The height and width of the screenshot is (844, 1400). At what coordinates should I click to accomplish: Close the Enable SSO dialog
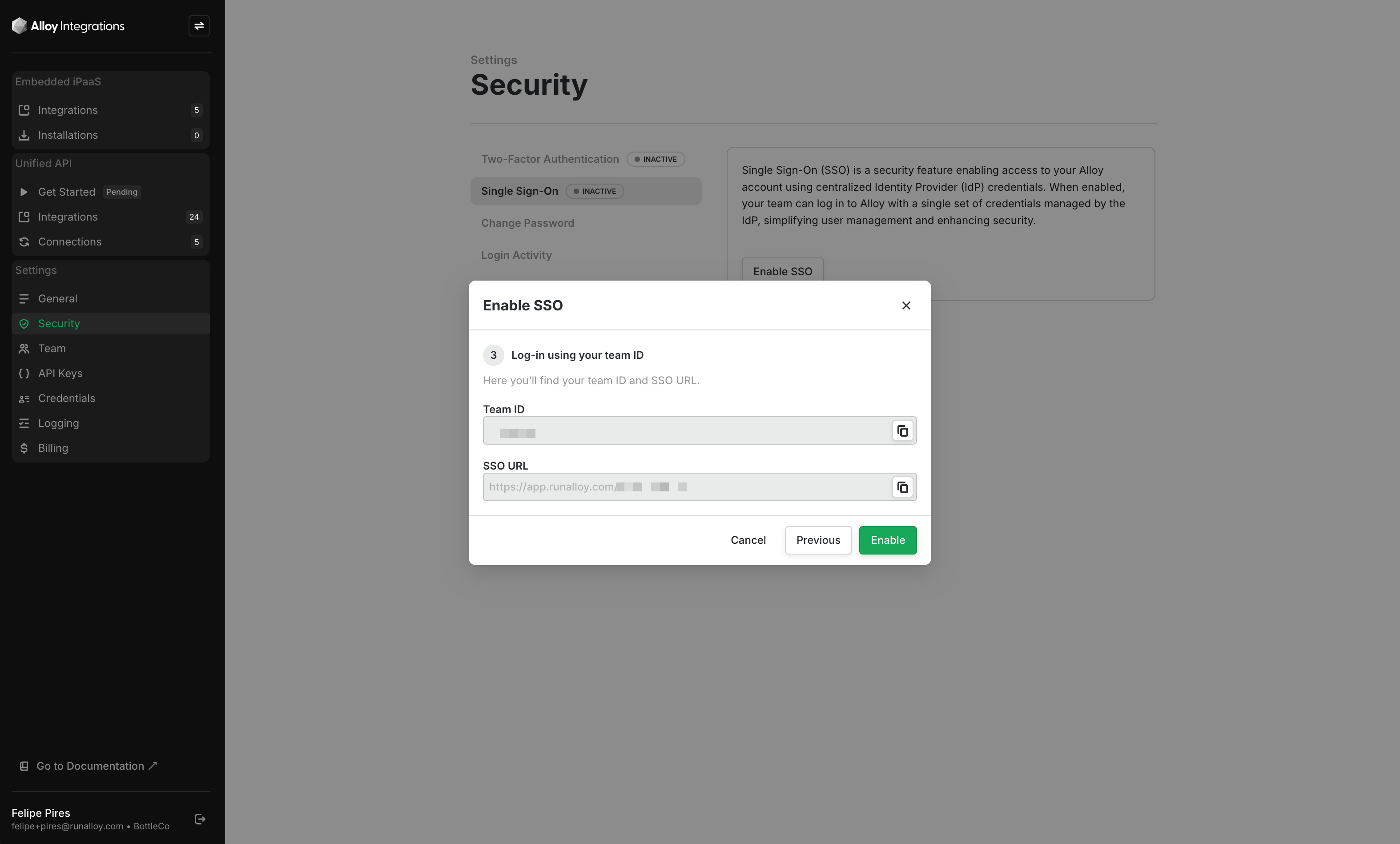(x=905, y=305)
